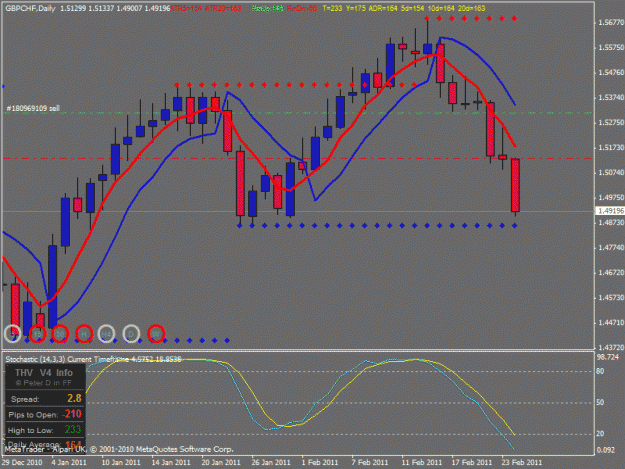Screen dimensions: 625x469
Task: Select the M5 timeframe circle
Action: pos(13,334)
